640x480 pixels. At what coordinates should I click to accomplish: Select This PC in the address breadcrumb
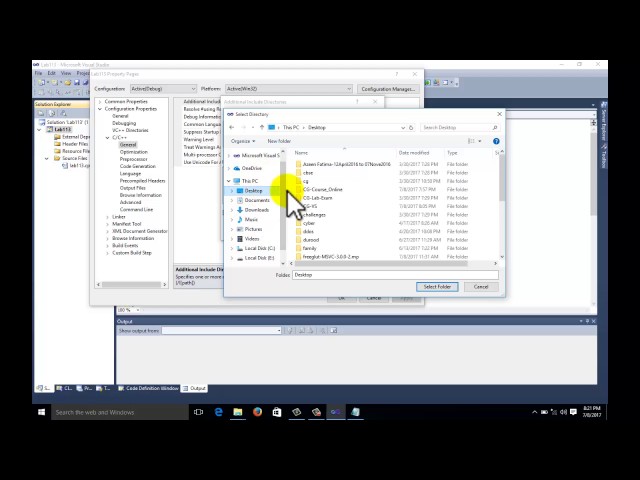291,128
